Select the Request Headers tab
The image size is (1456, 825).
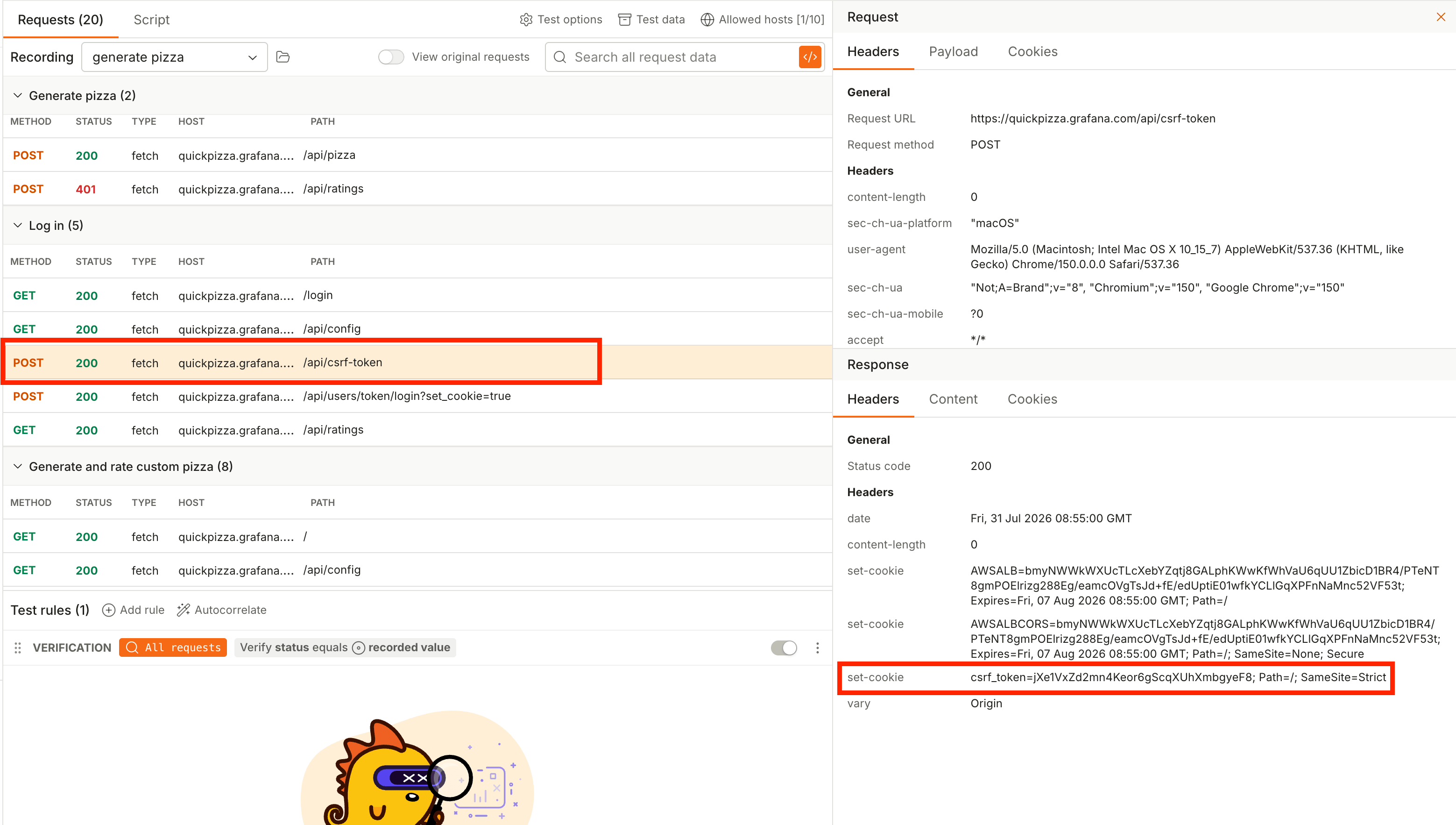pyautogui.click(x=873, y=51)
